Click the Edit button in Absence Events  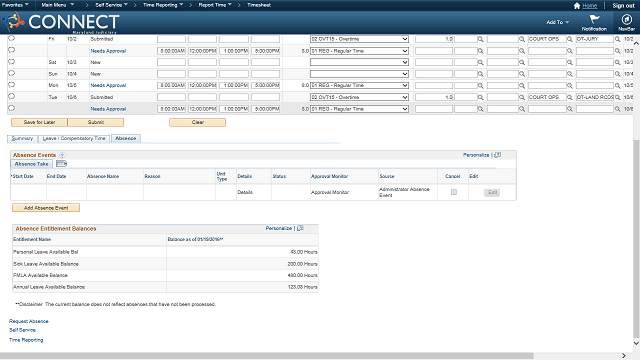[x=492, y=192]
